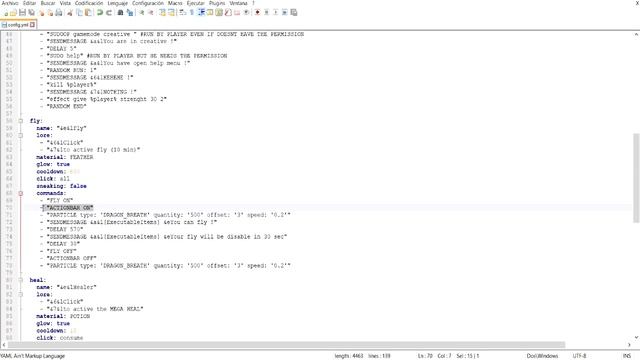This screenshot has width=640, height=360.
Task: Click the Folder as Workspace icon
Action: point(237,13)
